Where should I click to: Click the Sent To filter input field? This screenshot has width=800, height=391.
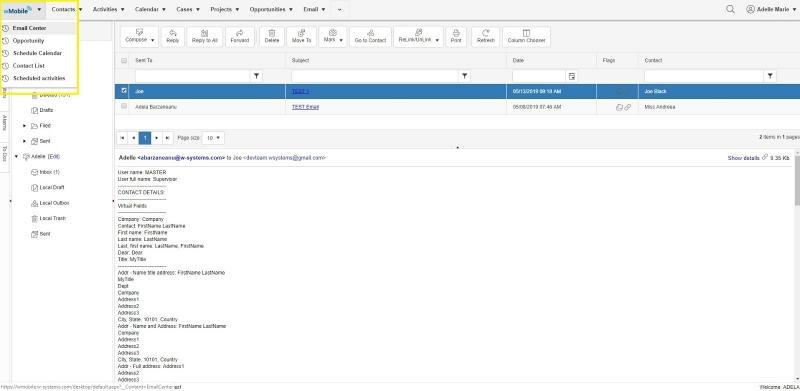[x=193, y=76]
